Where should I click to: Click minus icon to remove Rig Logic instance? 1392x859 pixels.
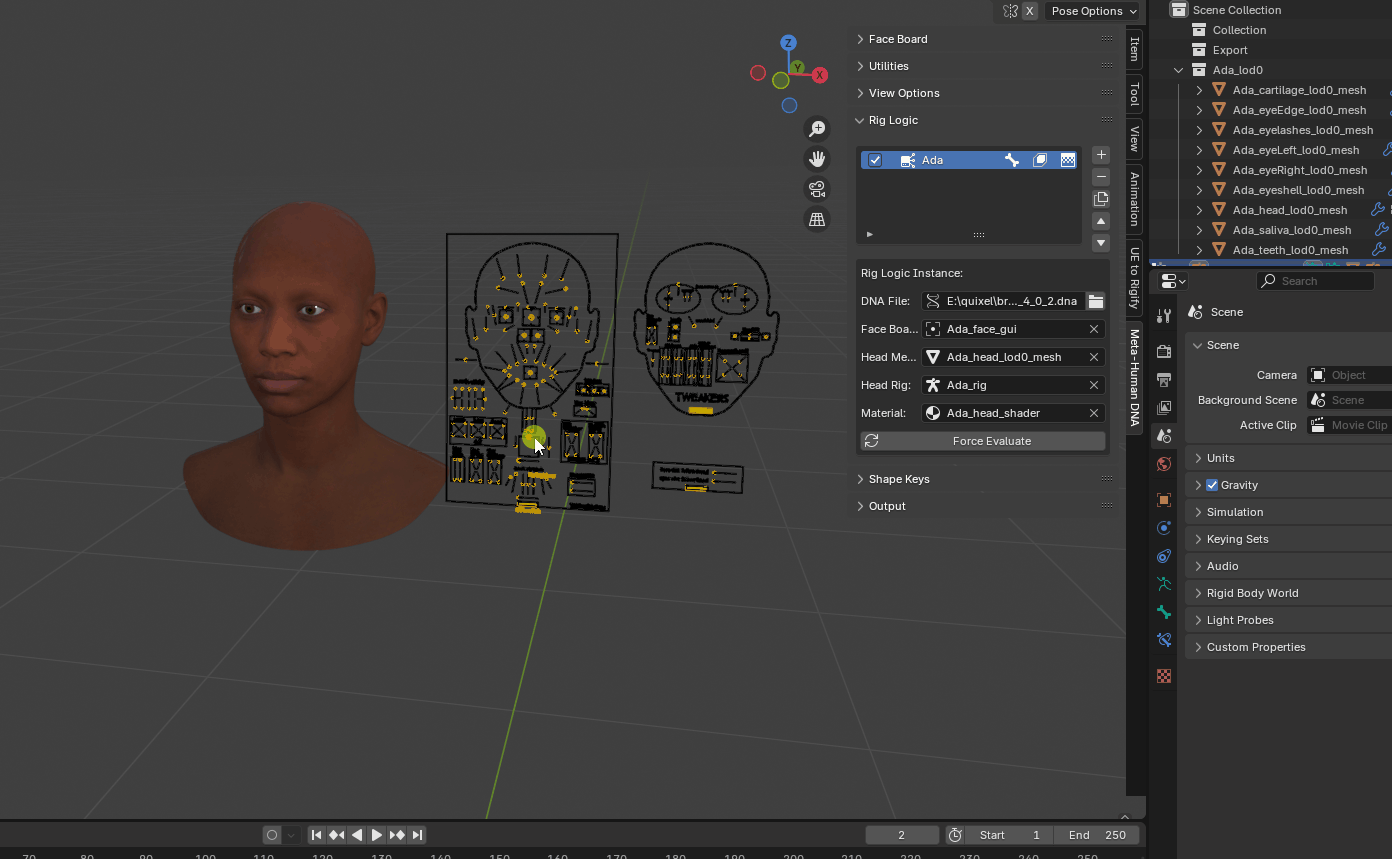(x=1101, y=177)
